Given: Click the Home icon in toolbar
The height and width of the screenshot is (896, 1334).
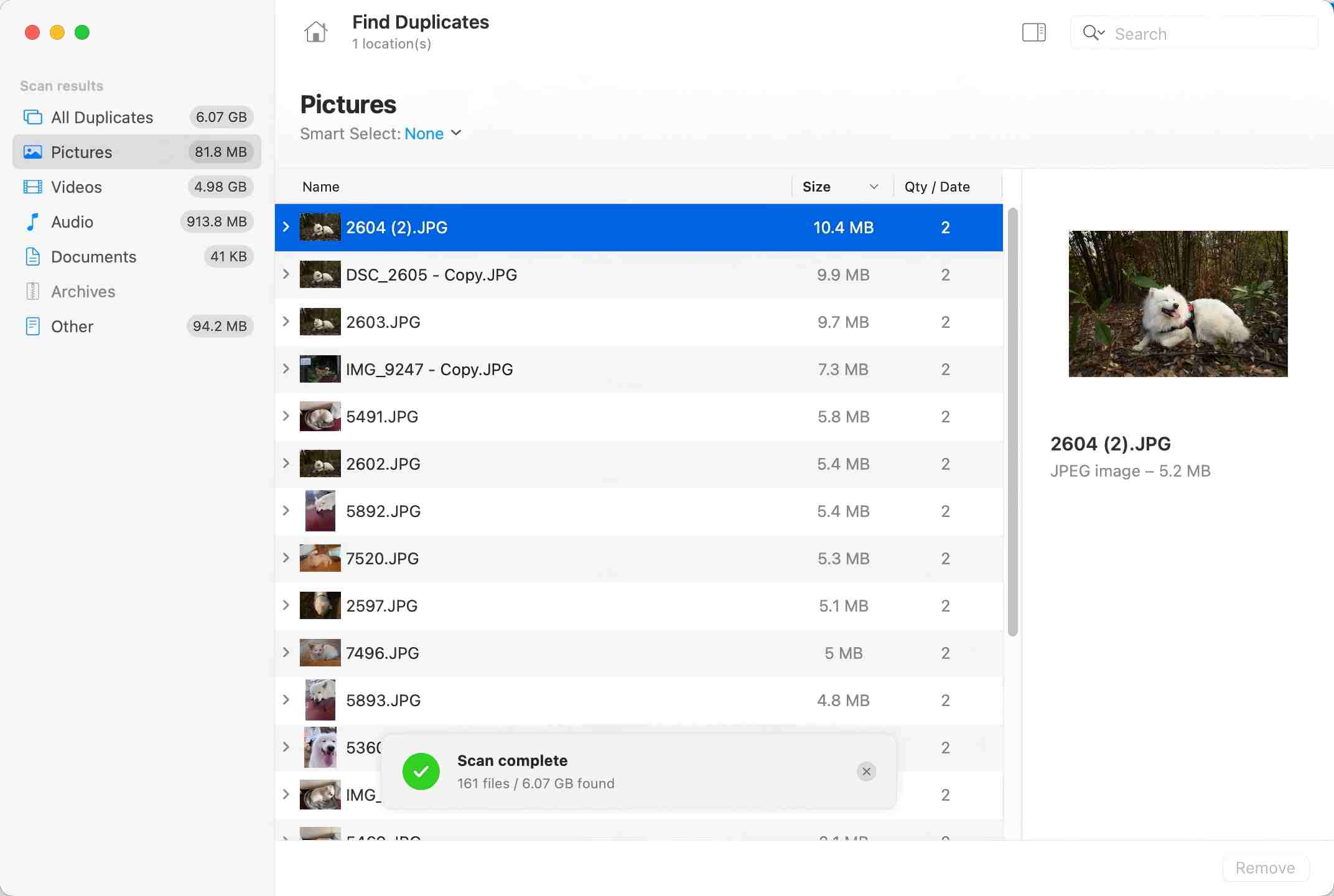Looking at the screenshot, I should click(x=315, y=32).
